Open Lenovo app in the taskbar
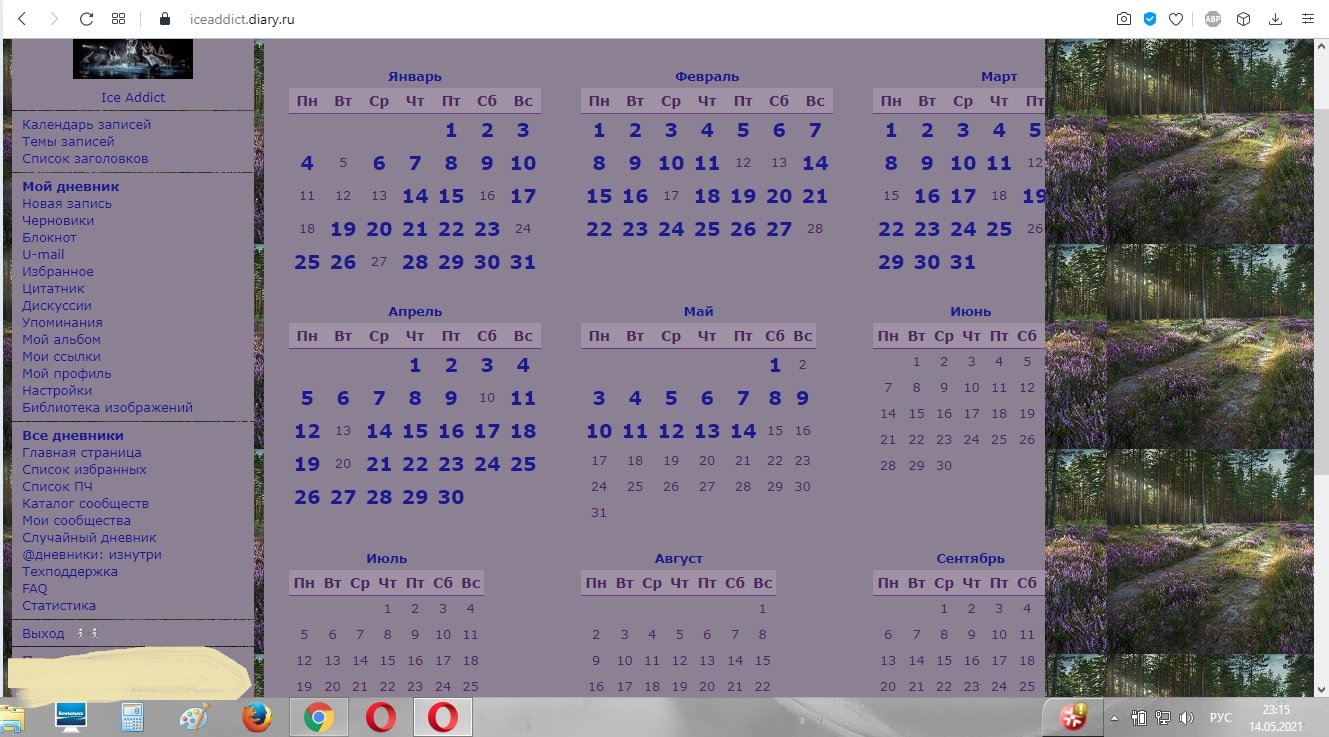The height and width of the screenshot is (737, 1329). click(x=70, y=717)
